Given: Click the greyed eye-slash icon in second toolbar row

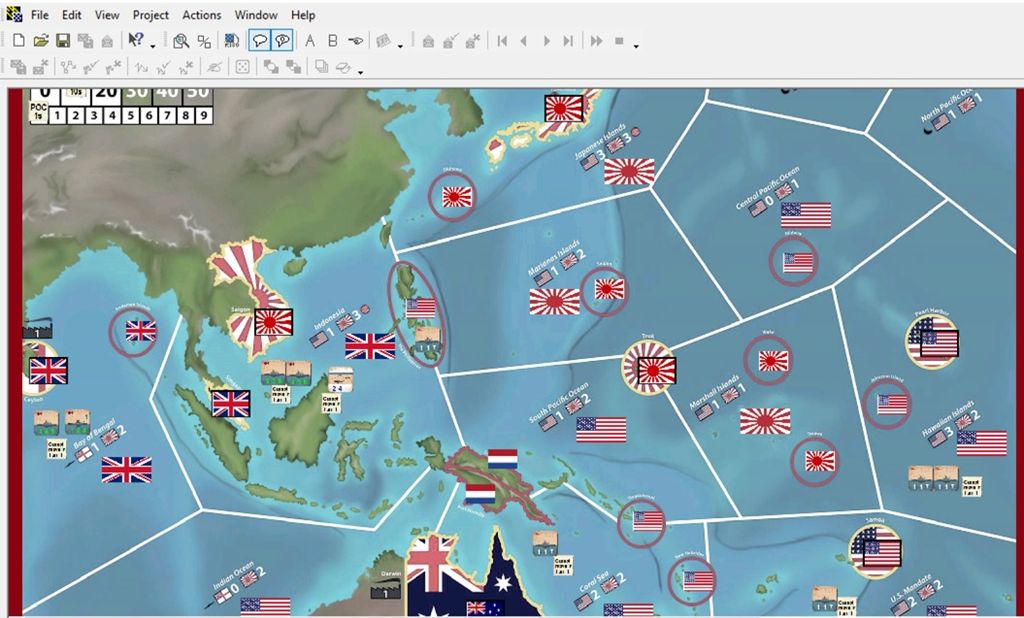Looking at the screenshot, I should tap(214, 67).
